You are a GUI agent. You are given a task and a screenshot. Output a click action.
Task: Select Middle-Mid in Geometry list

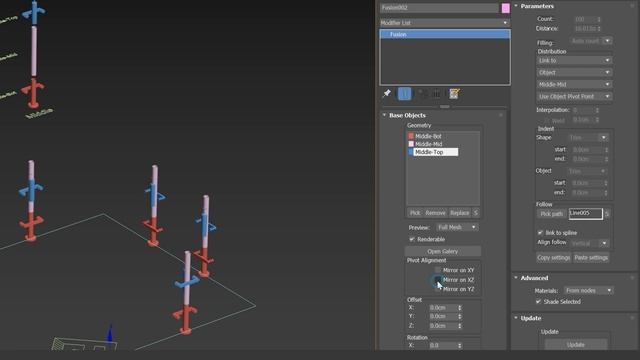point(429,144)
